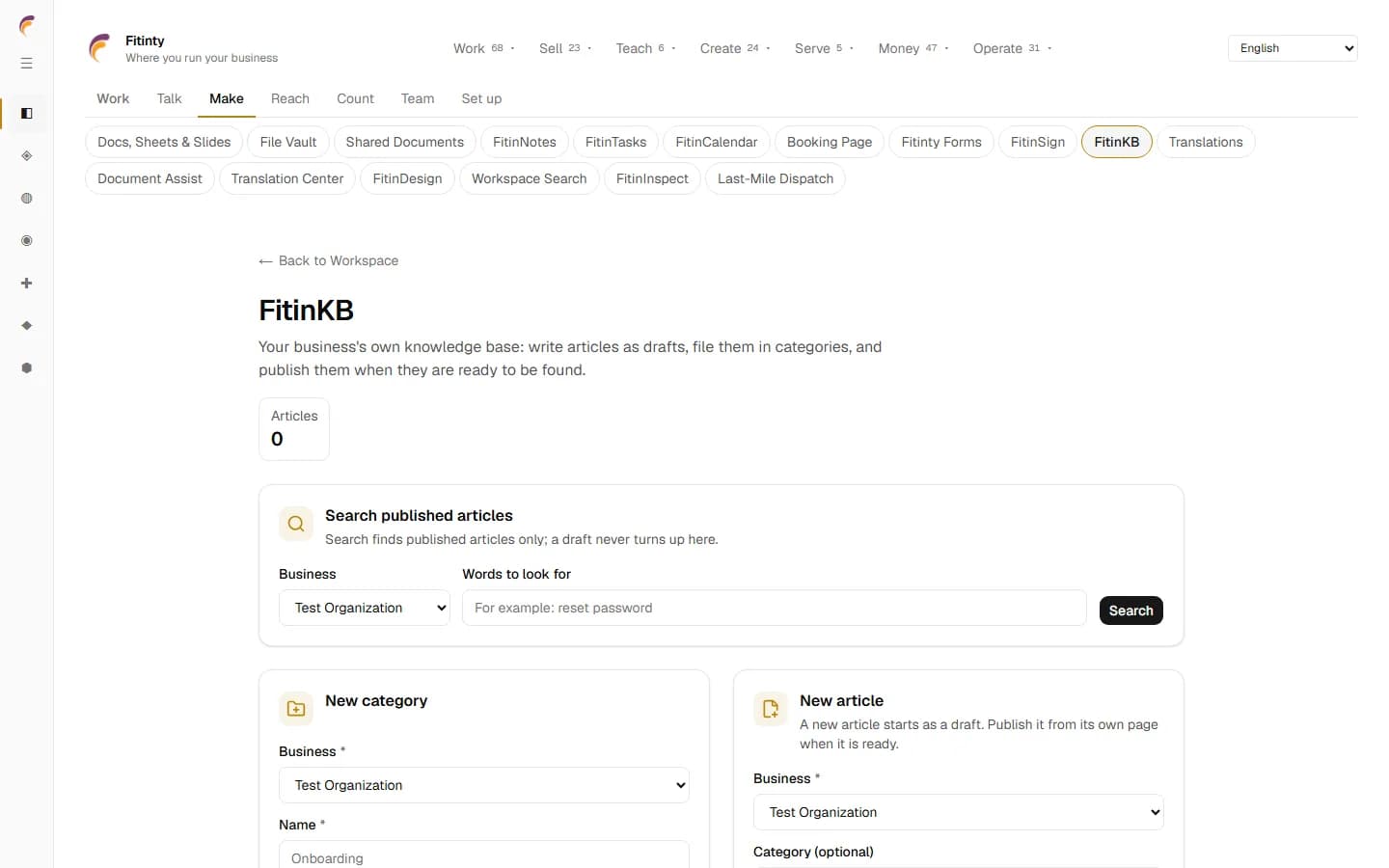Screen dimensions: 1389x868
Task: Open Docs, Sheets & Slides
Action: click(x=164, y=142)
